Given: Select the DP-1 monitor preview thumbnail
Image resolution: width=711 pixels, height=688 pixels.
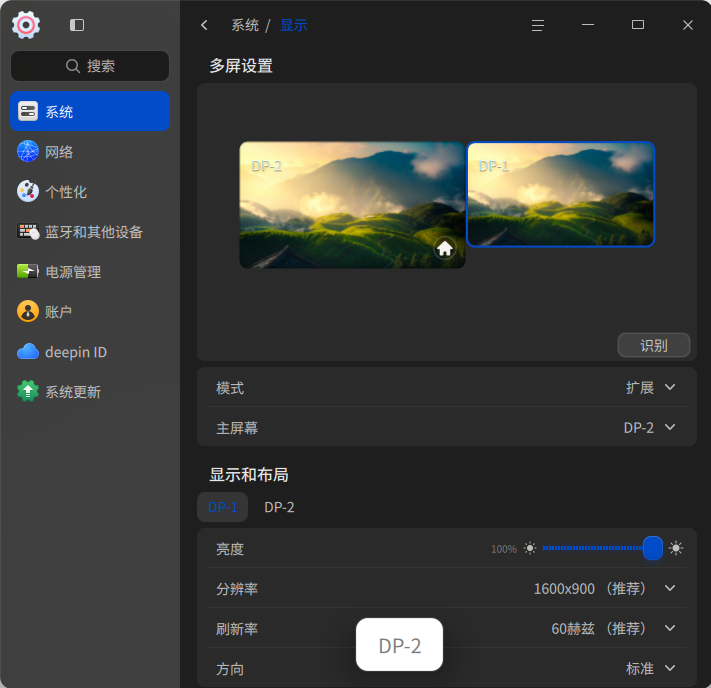Looking at the screenshot, I should coord(560,194).
